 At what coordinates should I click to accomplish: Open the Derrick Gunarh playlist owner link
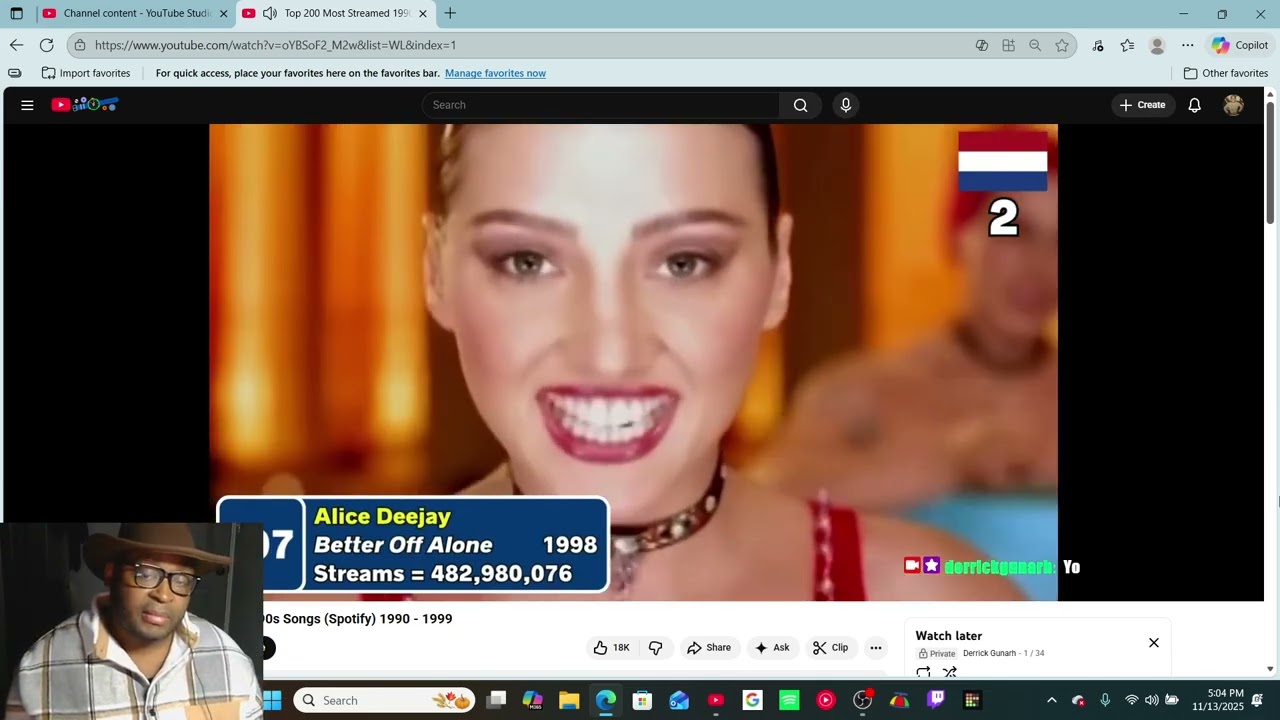(989, 654)
